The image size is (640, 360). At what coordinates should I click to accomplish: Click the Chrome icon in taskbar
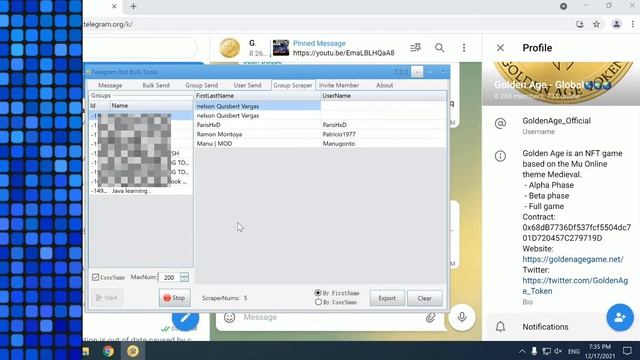coord(108,351)
